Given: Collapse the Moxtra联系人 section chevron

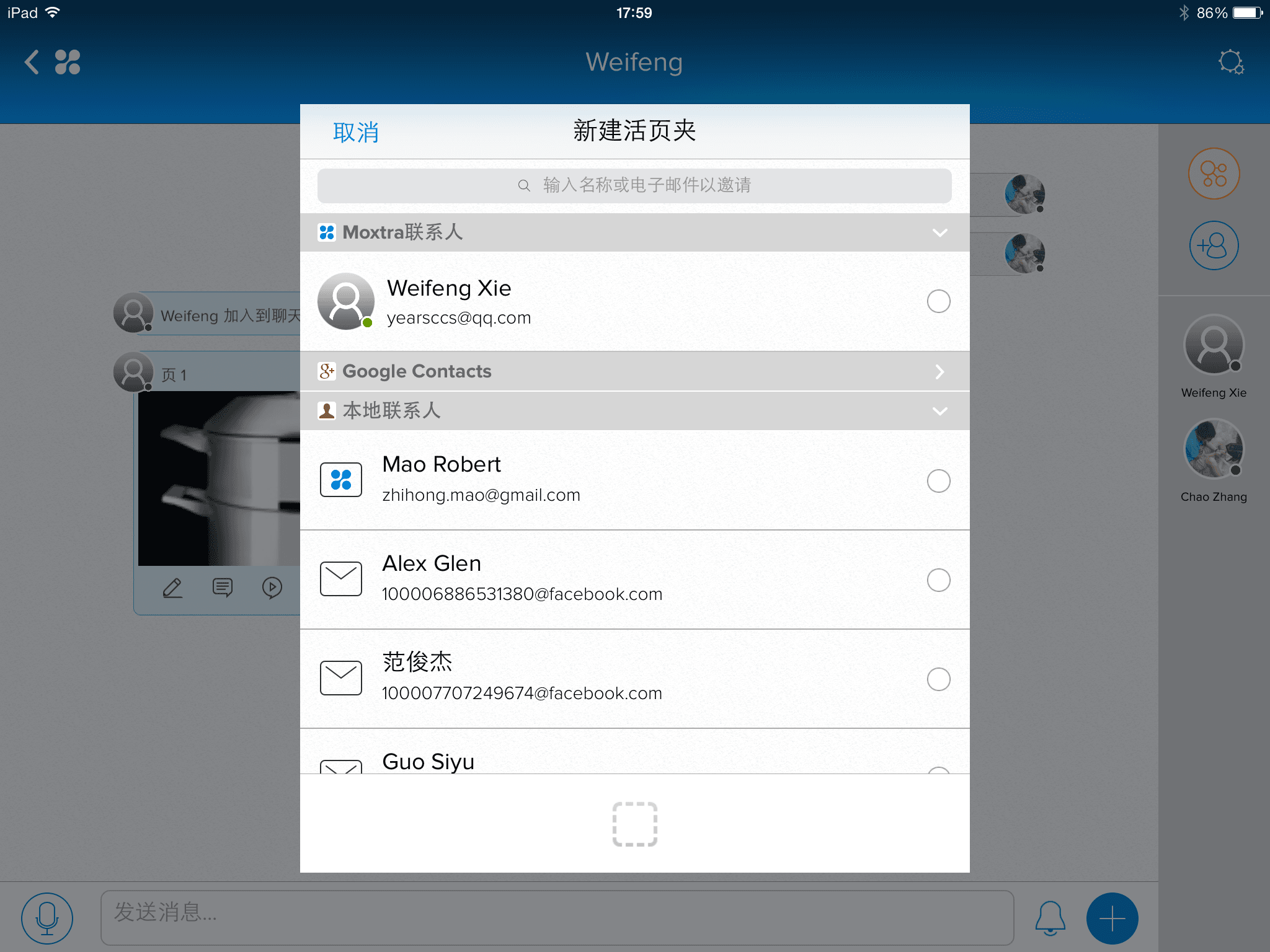Looking at the screenshot, I should pos(940,233).
